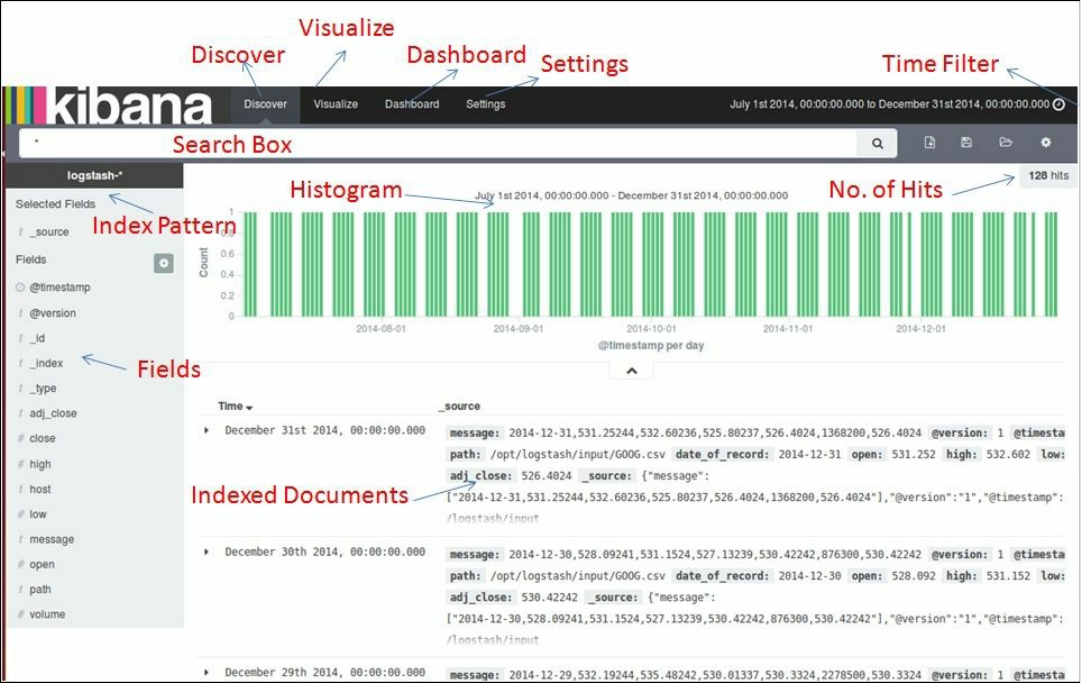Sort by the Time column header

coord(235,407)
